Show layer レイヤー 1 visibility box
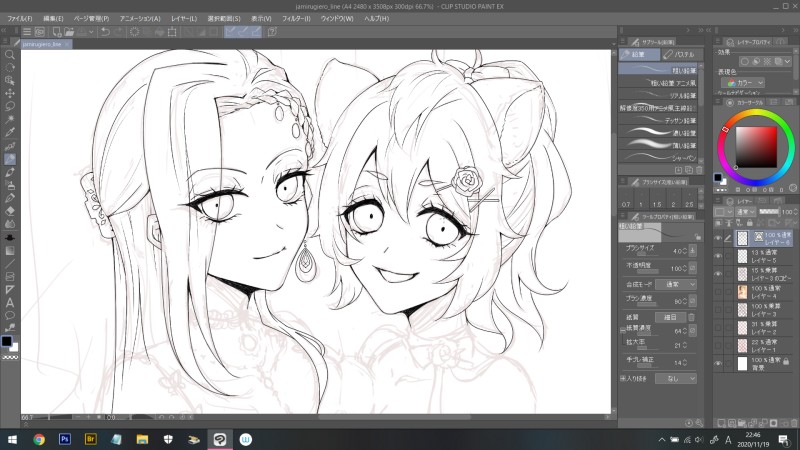This screenshot has height=450, width=800. 718,345
